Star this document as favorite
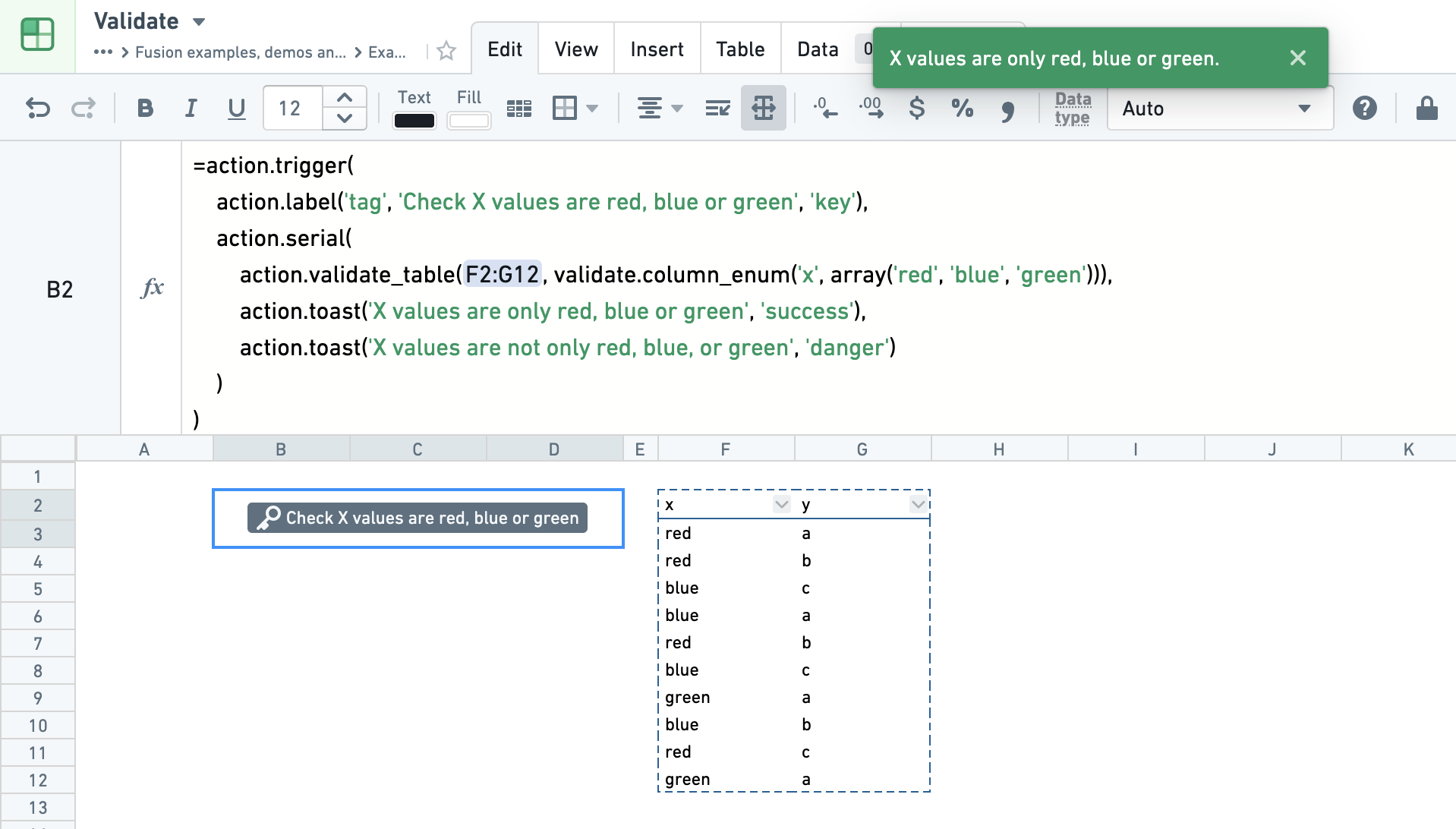The image size is (1456, 829). coord(446,51)
